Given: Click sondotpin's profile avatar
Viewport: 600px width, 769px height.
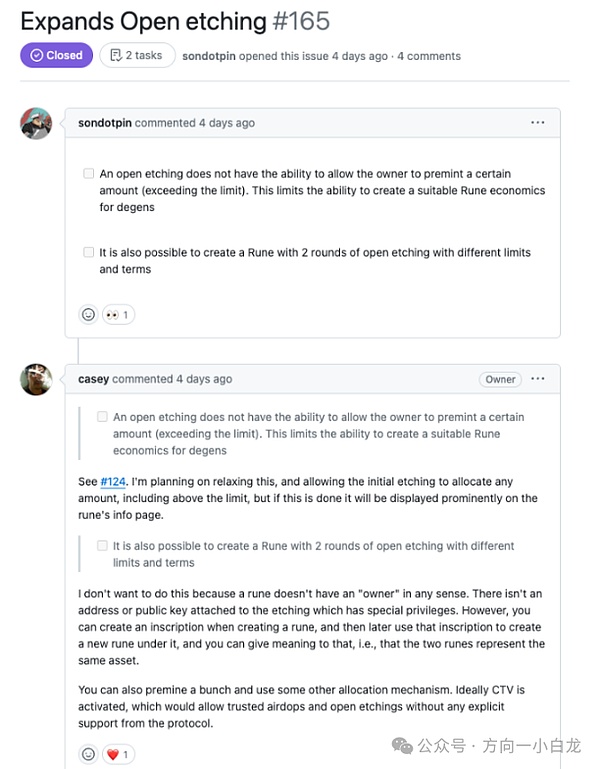Looking at the screenshot, I should click(x=36, y=123).
